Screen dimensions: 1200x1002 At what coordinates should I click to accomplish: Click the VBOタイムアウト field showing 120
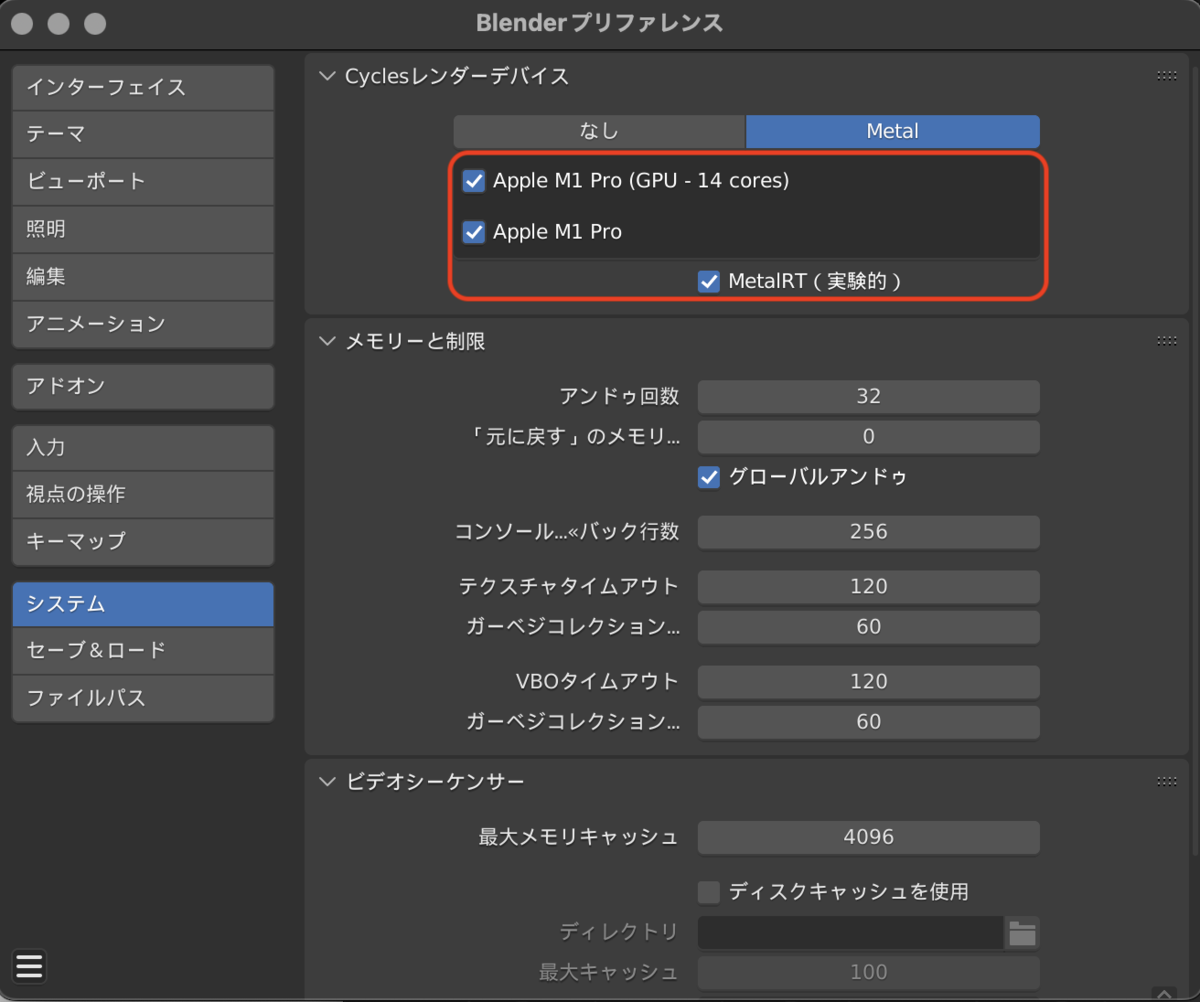(x=868, y=682)
